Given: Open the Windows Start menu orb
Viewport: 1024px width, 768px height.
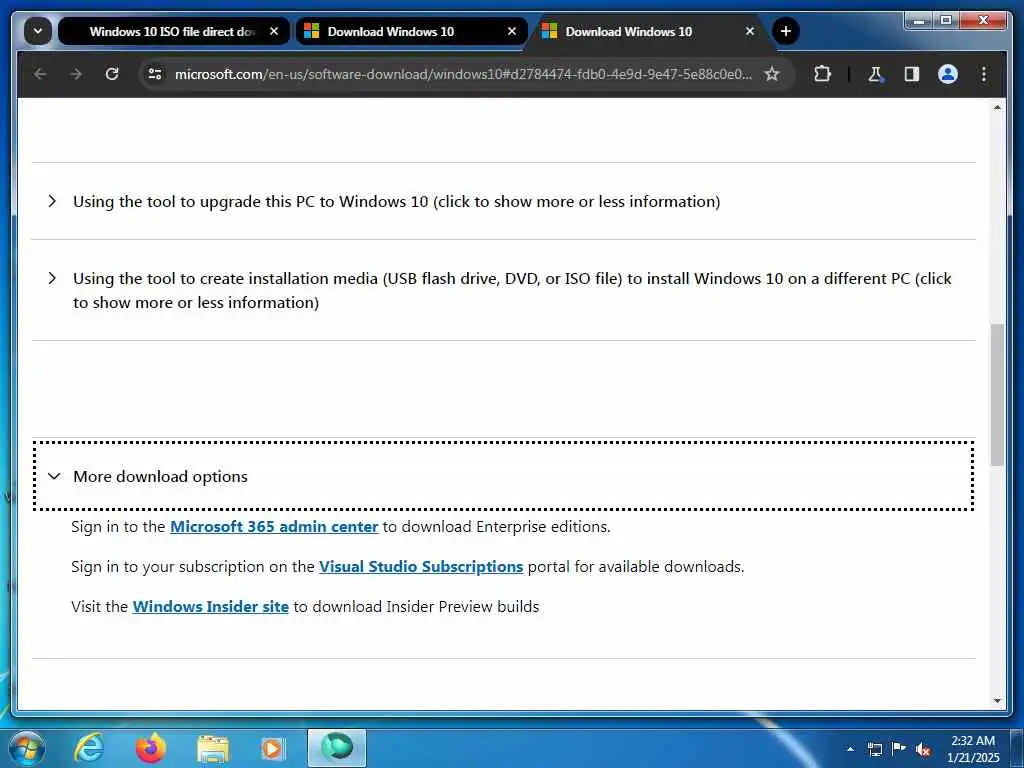Looking at the screenshot, I should pyautogui.click(x=27, y=748).
